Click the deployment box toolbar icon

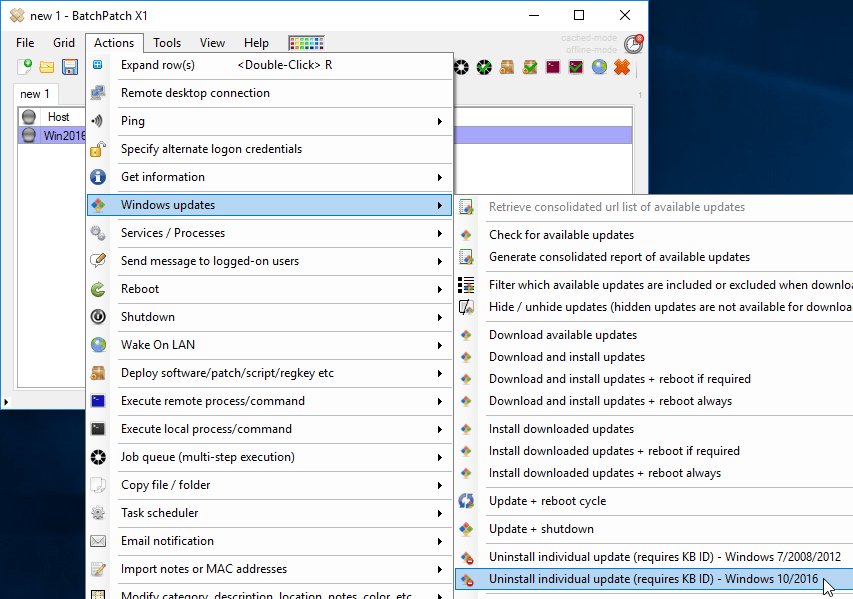click(507, 67)
